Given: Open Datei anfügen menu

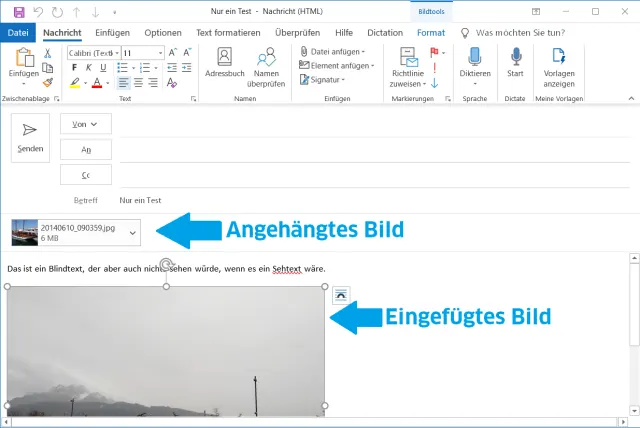Looking at the screenshot, I should click(x=332, y=52).
